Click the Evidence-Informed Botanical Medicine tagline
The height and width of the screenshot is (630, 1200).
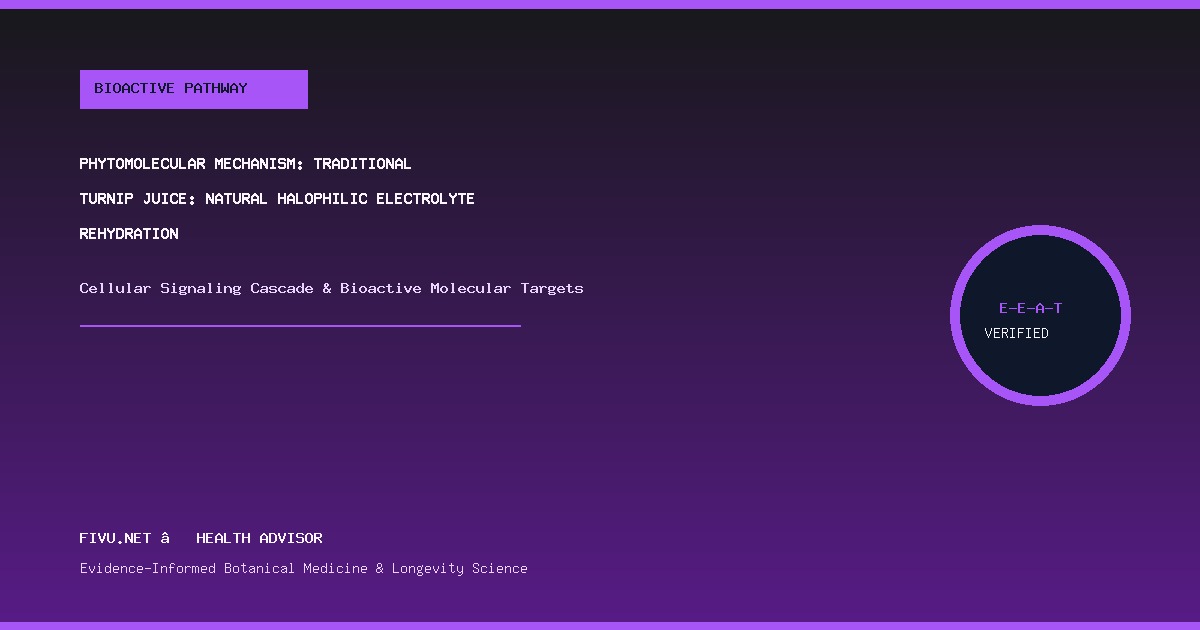303,568
